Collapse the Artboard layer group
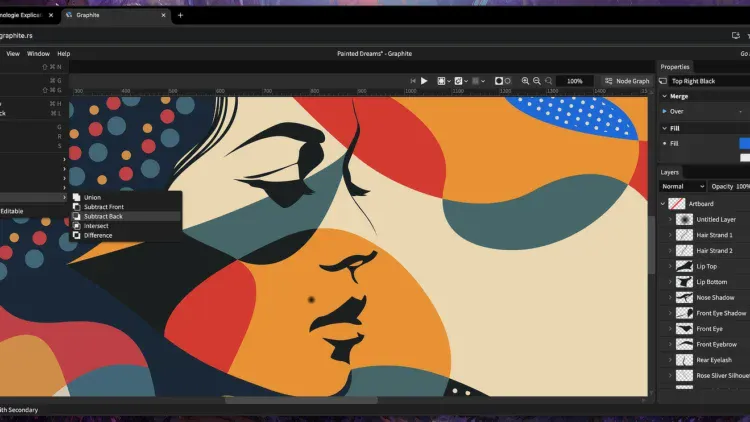This screenshot has width=750, height=422. pyautogui.click(x=663, y=203)
